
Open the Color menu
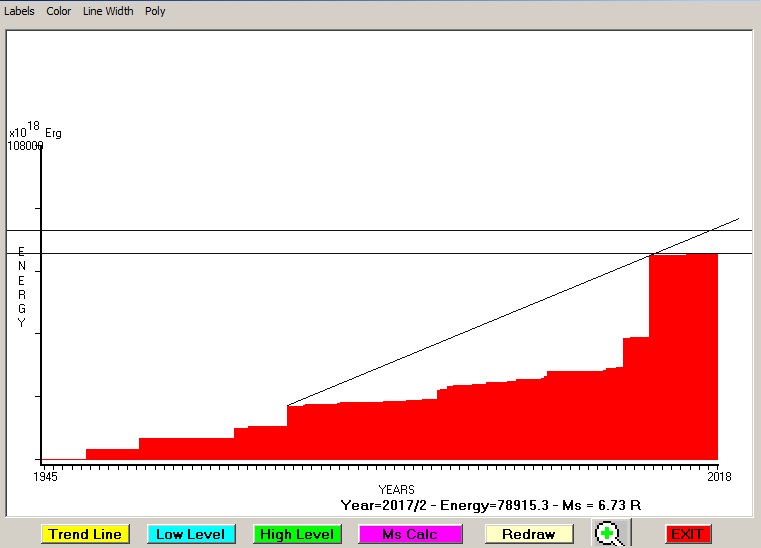59,11
